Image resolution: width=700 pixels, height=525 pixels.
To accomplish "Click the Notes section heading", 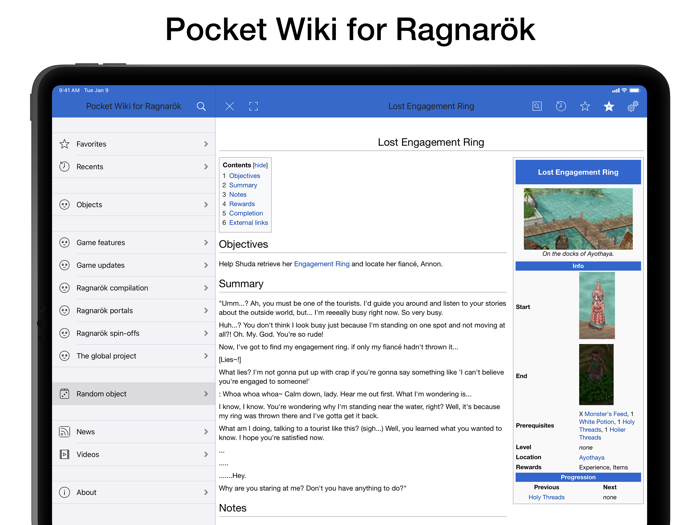I will tap(233, 508).
